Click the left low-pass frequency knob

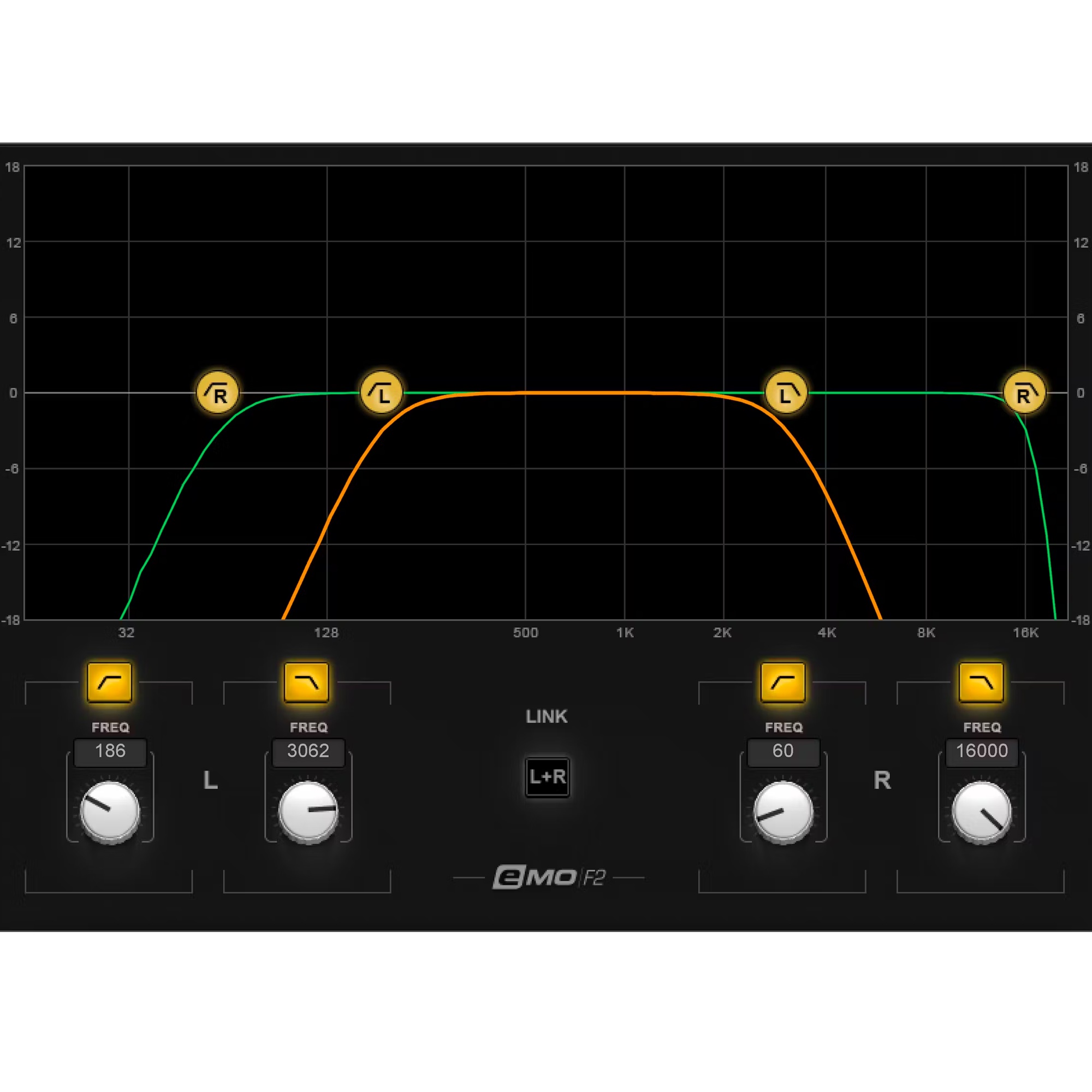click(308, 812)
